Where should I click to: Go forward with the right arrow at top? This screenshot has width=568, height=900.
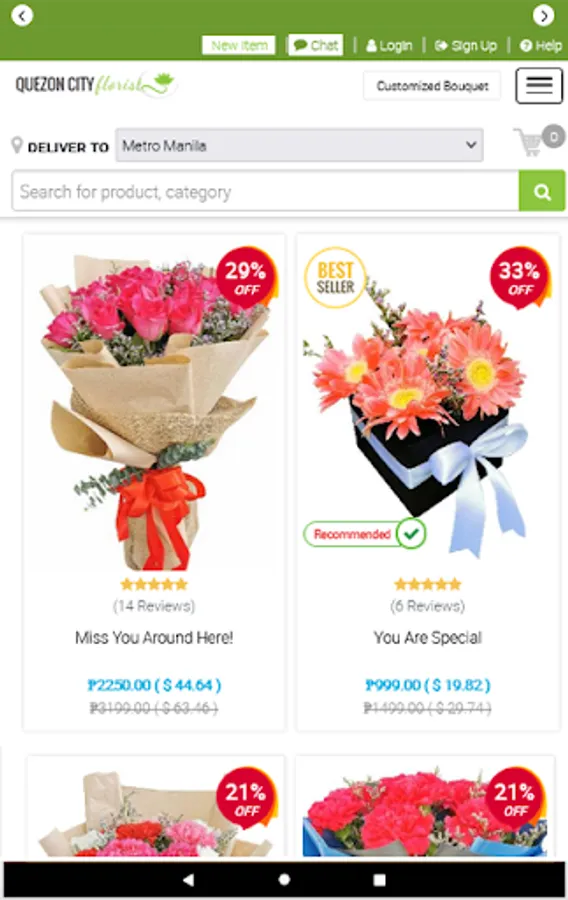pos(543,15)
